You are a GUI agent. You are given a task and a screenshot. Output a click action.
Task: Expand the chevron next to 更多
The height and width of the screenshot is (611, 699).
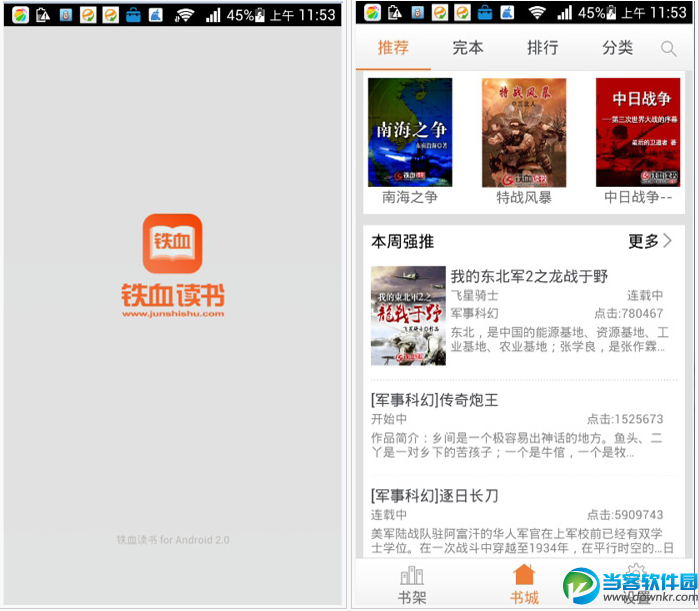(667, 241)
